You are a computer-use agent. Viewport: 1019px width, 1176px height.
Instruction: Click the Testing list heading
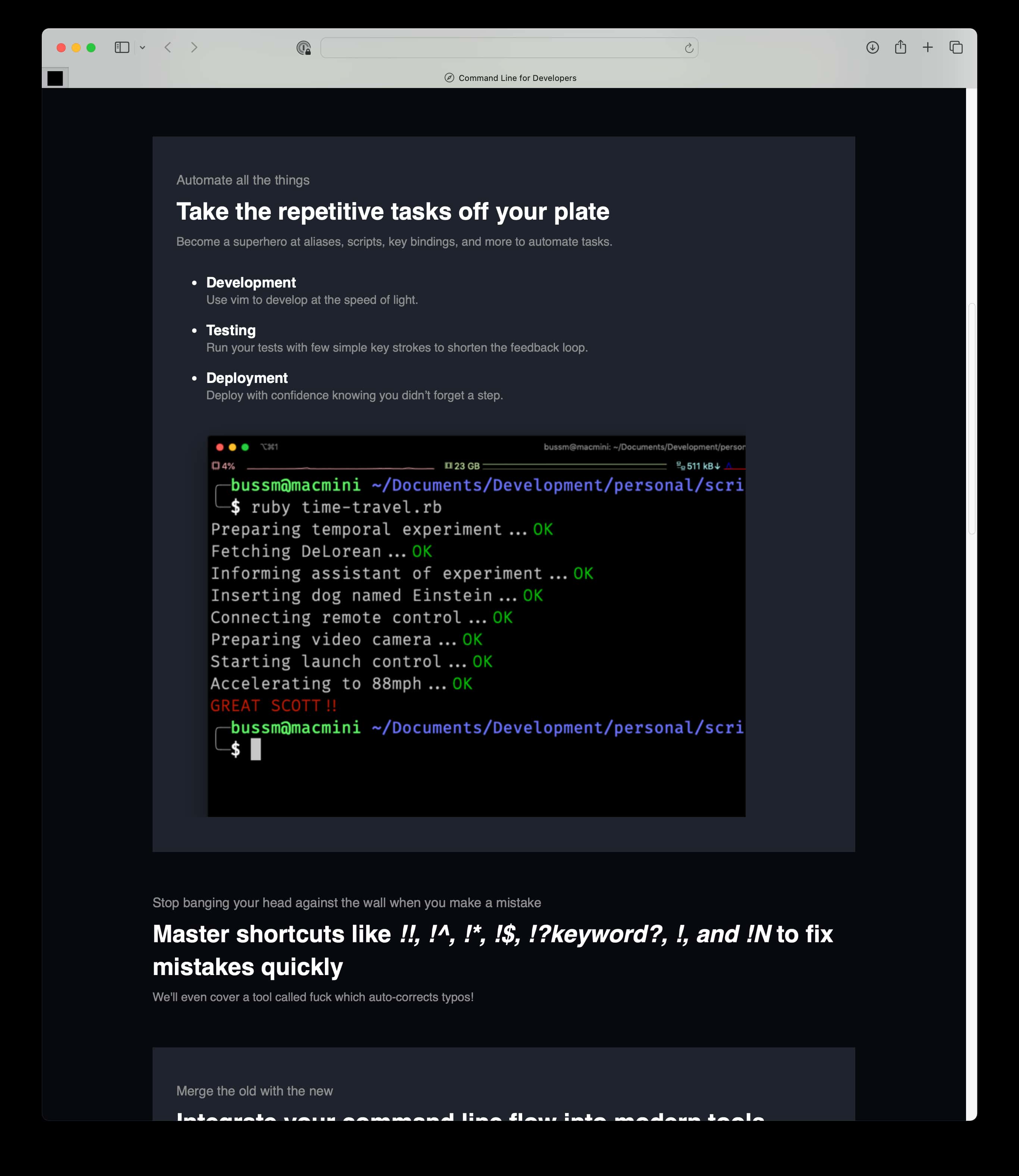click(x=231, y=330)
